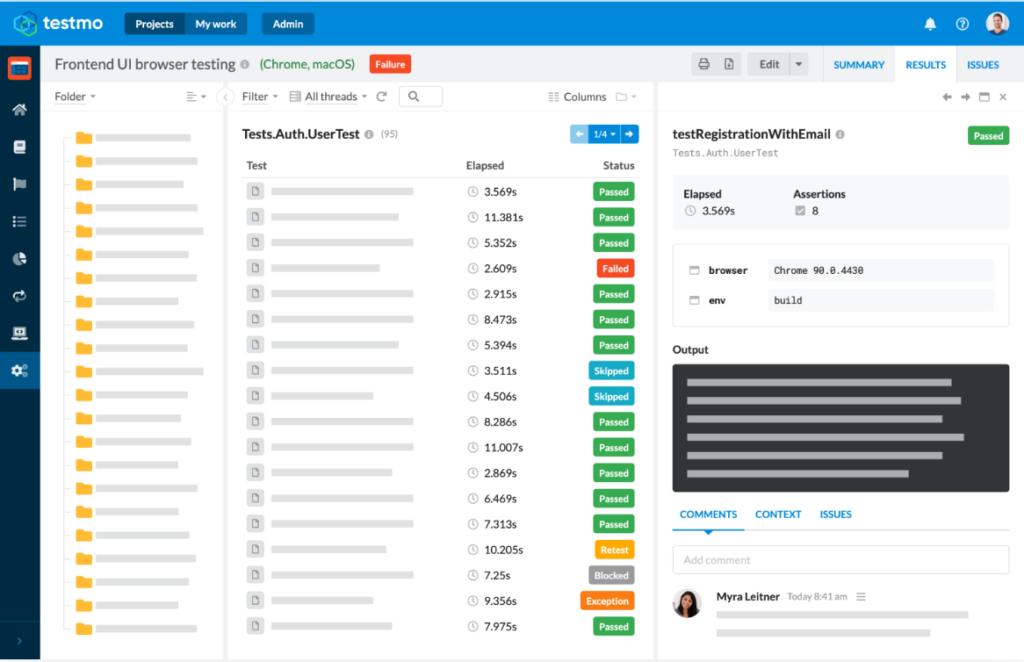Open the Dashboard home icon in sidebar
This screenshot has width=1024, height=662.
coord(20,109)
